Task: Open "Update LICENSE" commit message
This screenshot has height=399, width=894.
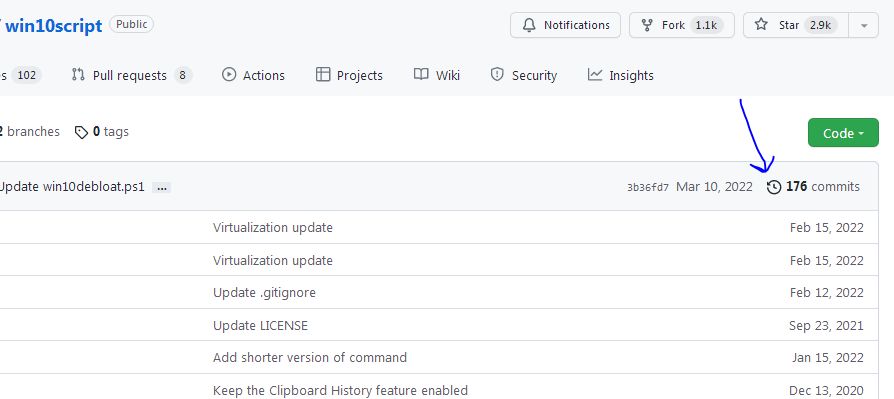Action: [260, 325]
